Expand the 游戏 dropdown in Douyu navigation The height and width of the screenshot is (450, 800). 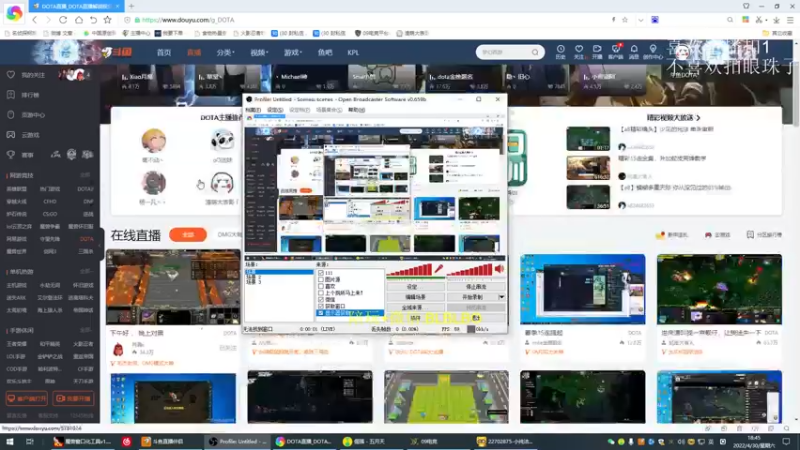point(293,53)
